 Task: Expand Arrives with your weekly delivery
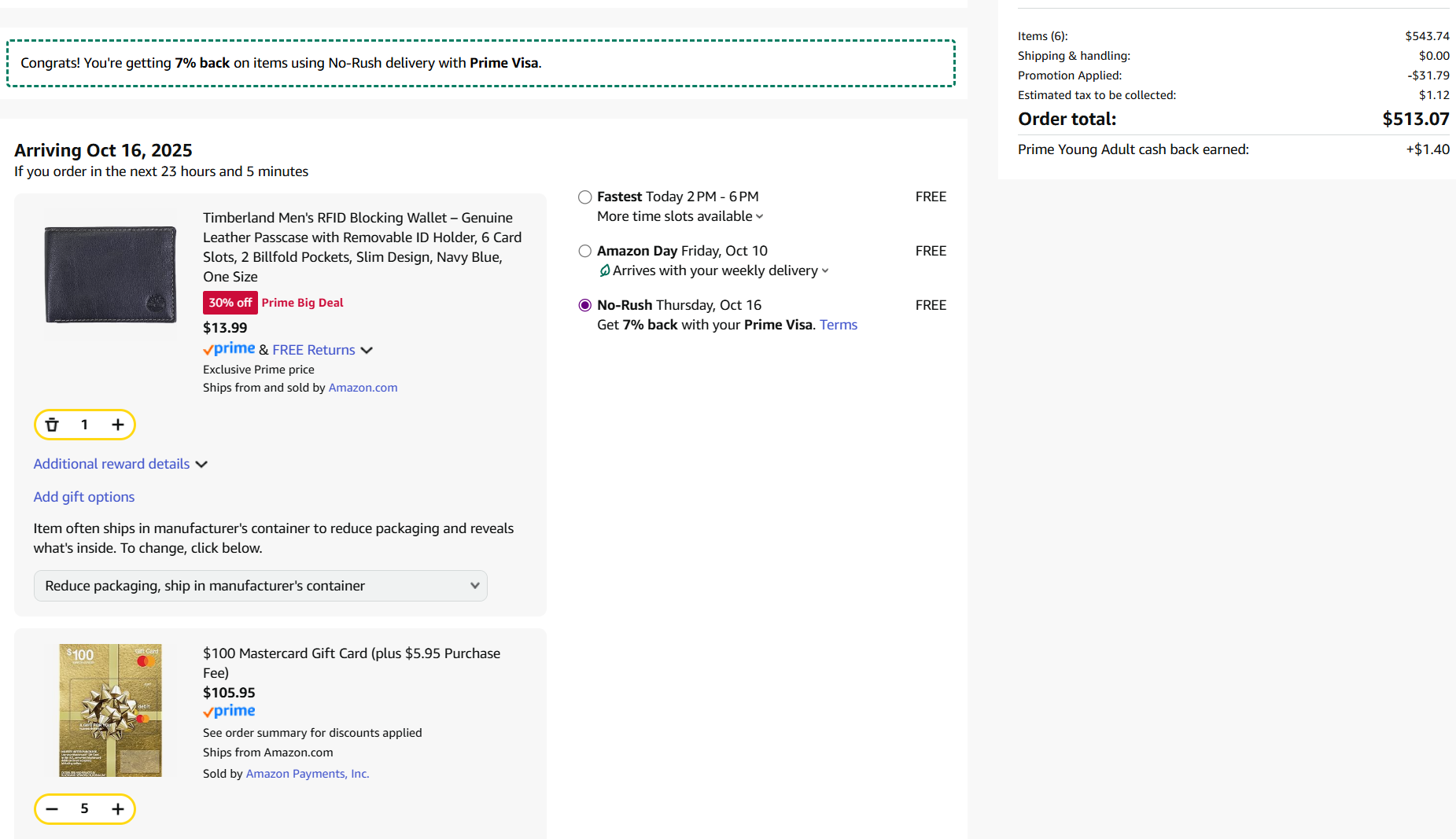point(720,270)
